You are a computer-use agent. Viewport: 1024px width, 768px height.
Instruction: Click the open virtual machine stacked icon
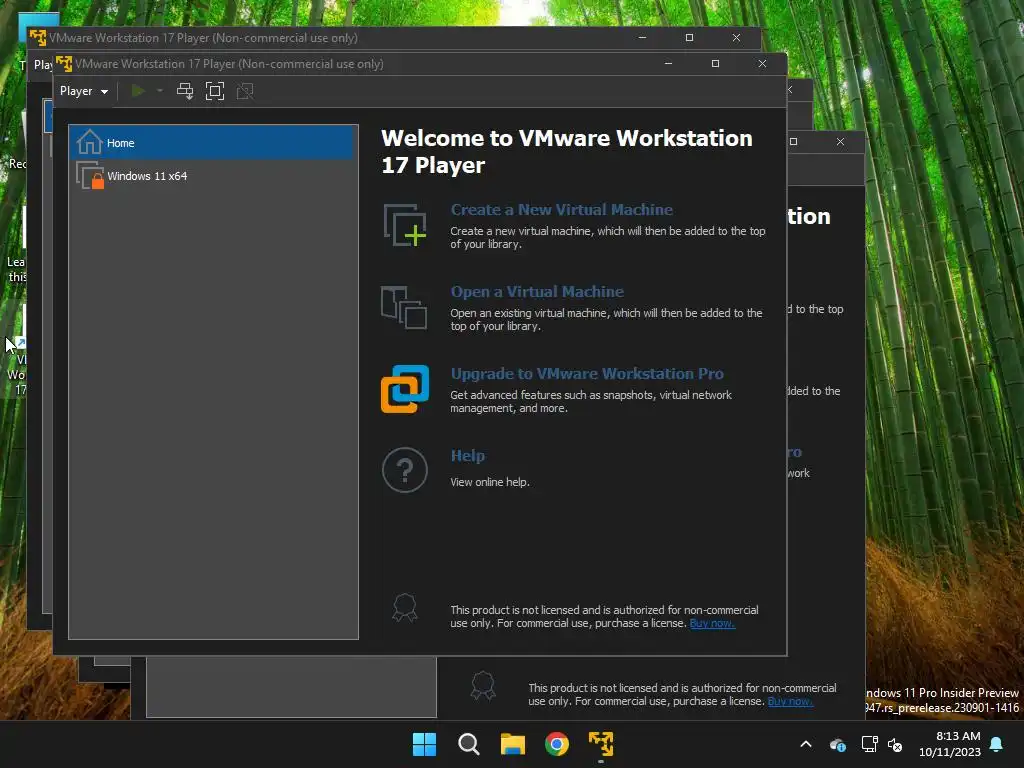404,307
